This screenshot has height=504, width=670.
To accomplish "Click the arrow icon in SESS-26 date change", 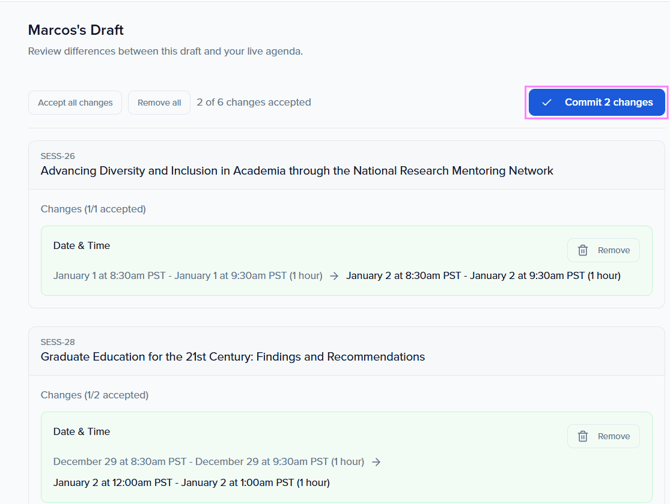I will pos(334,276).
